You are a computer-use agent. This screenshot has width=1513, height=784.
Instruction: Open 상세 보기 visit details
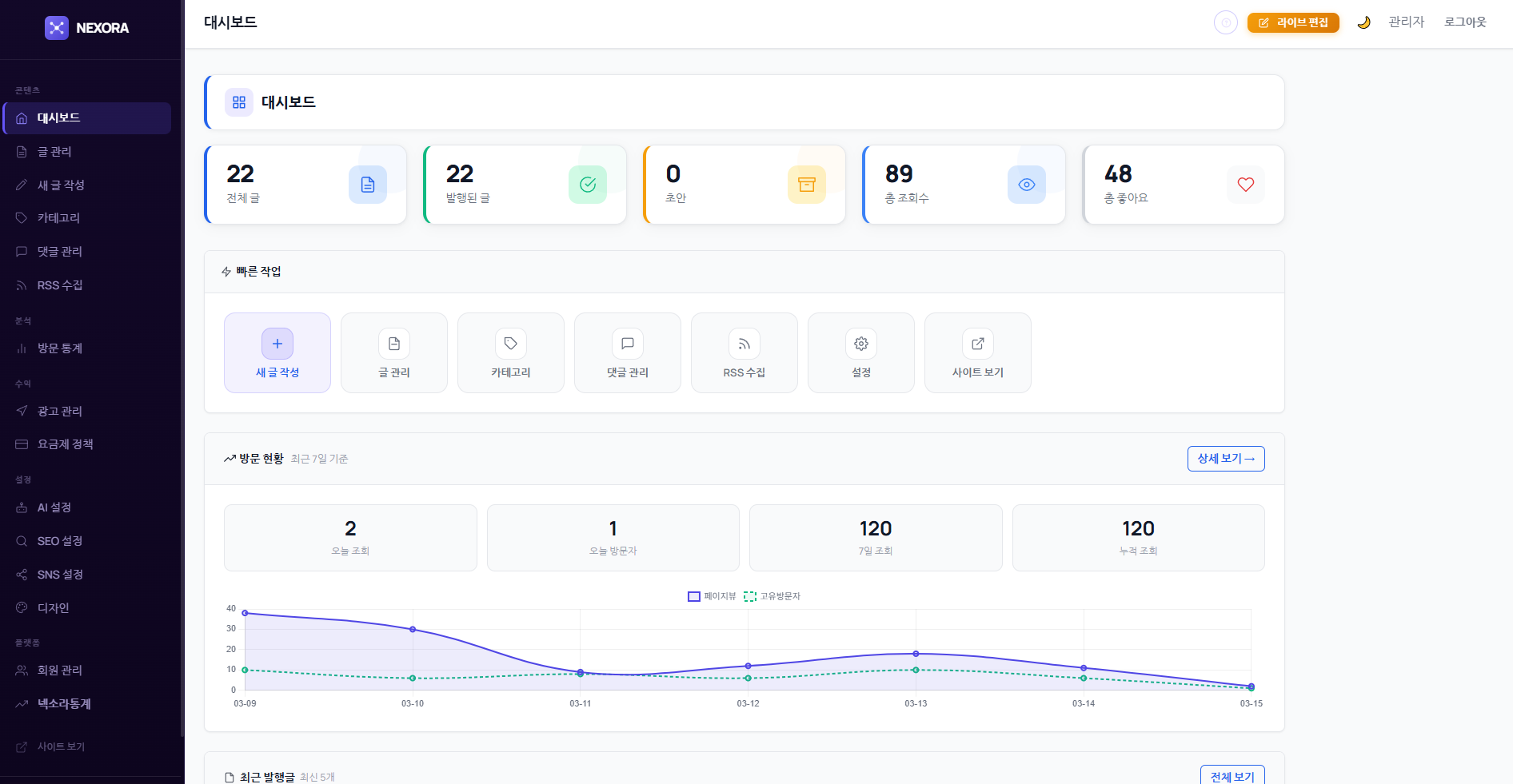pyautogui.click(x=1225, y=459)
